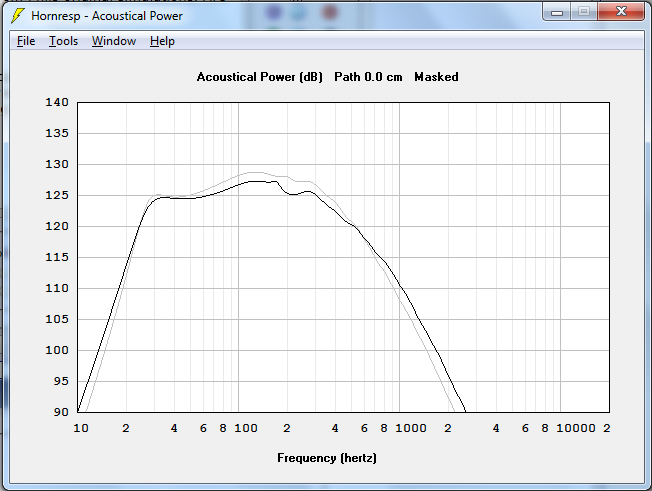Image resolution: width=652 pixels, height=491 pixels.
Task: Click the 95 value on the vertical axis
Action: (x=61, y=381)
